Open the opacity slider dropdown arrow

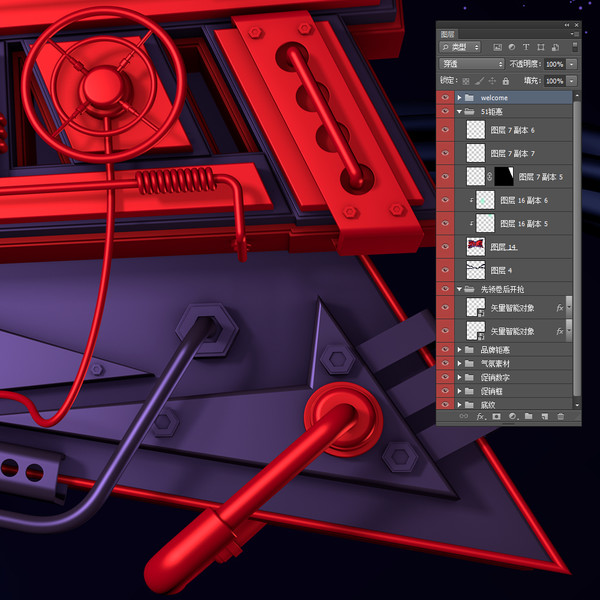point(572,64)
